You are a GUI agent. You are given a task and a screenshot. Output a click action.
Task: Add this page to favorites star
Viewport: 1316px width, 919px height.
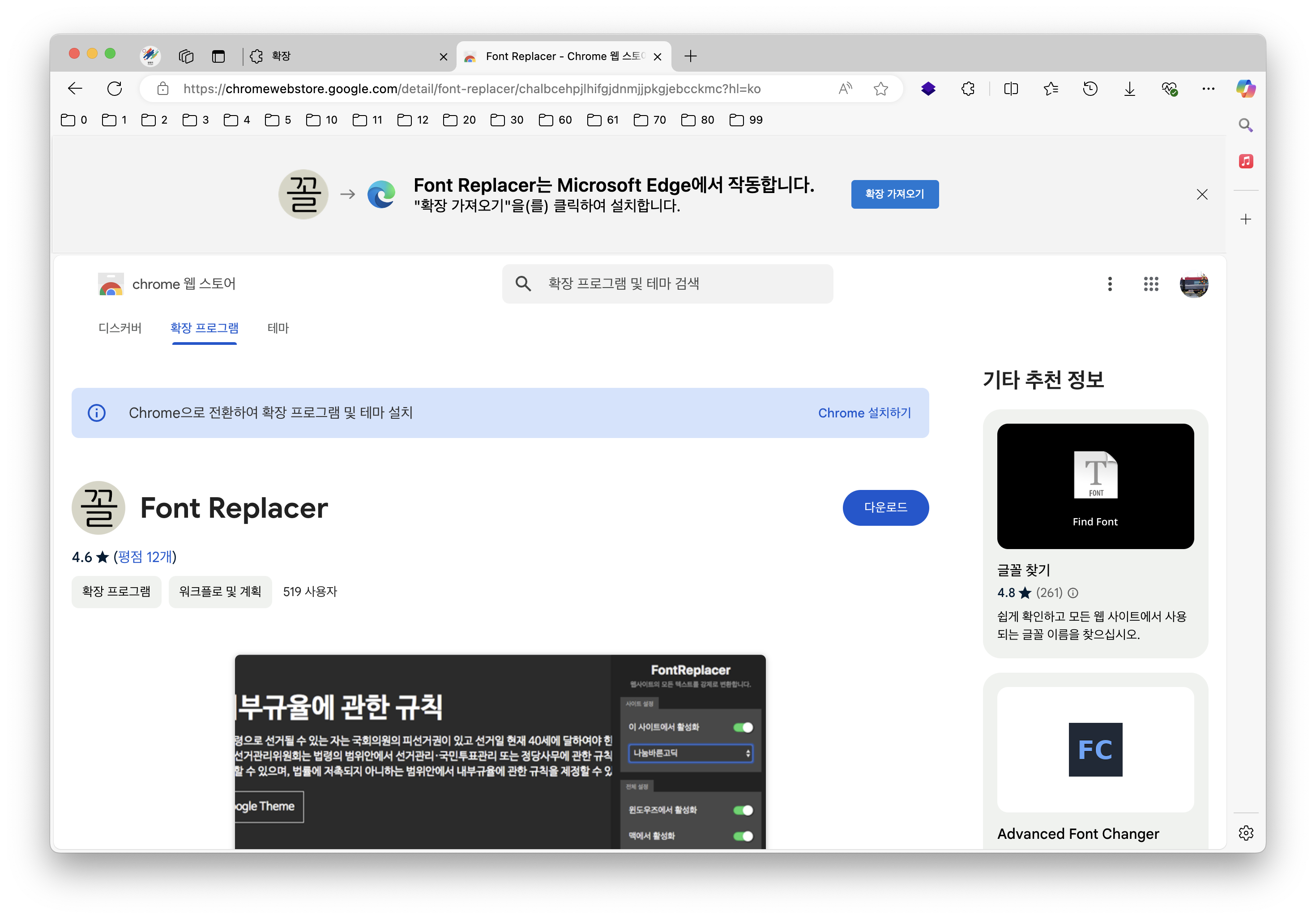coord(881,88)
